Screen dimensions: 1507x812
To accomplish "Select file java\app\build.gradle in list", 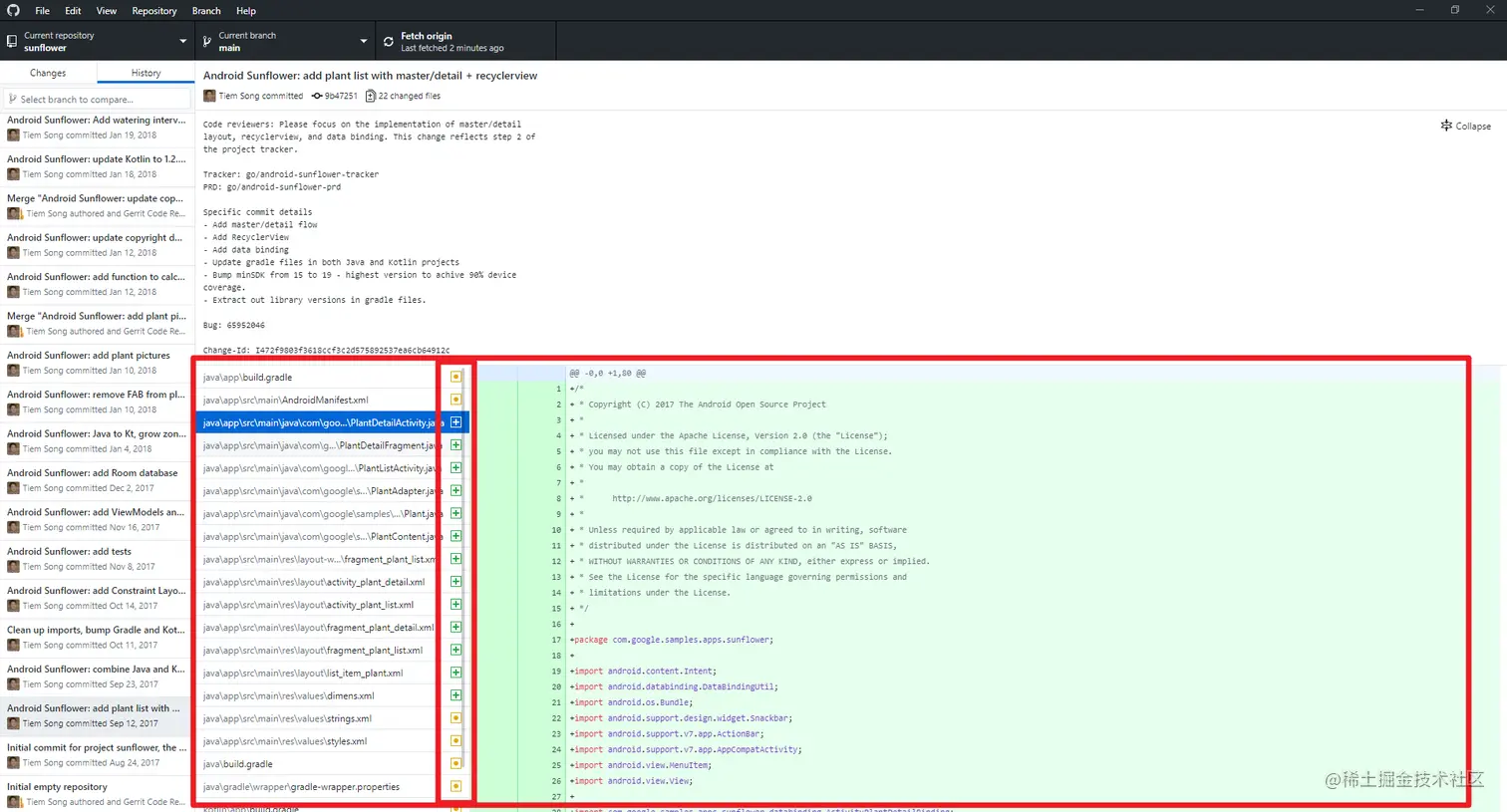I will coord(332,377).
